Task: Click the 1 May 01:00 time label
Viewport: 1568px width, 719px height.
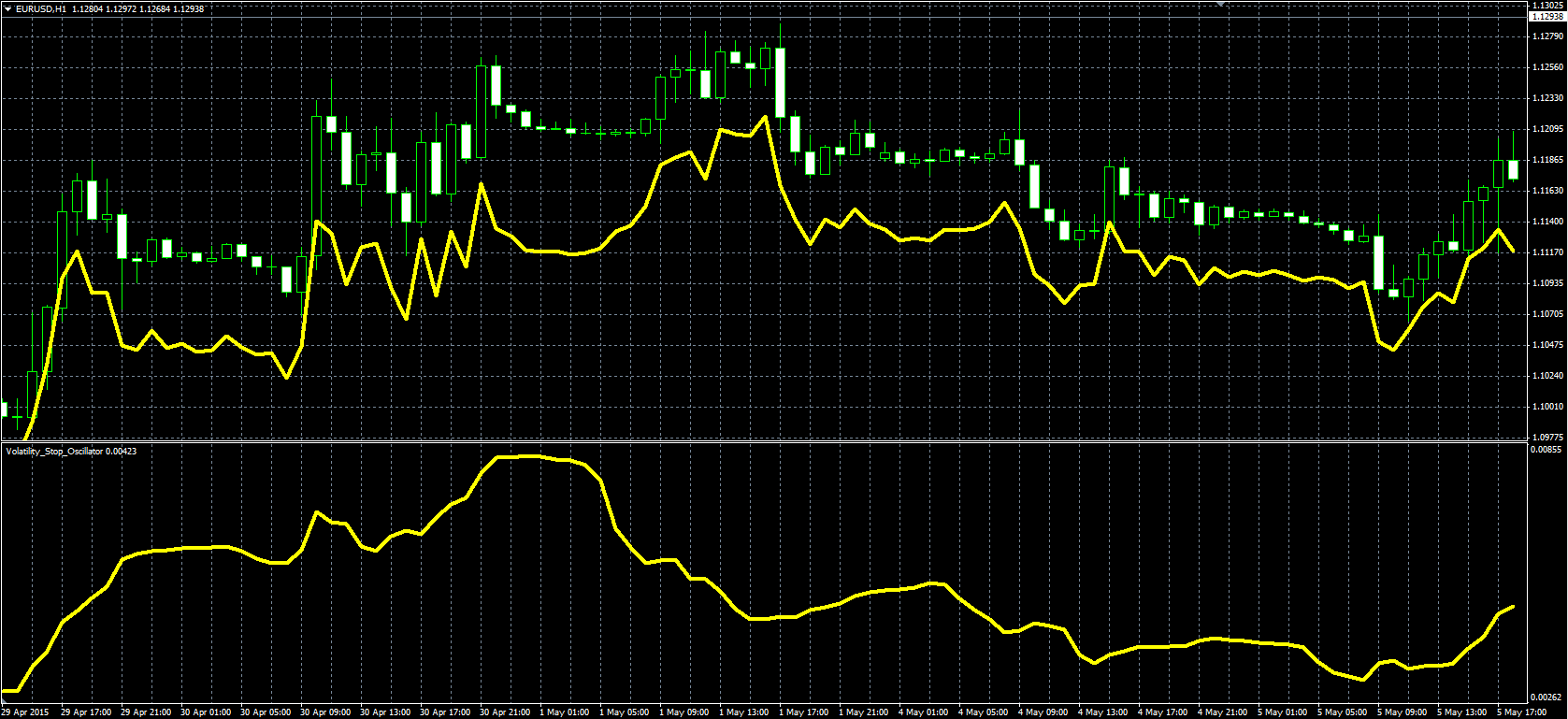Action: click(565, 712)
